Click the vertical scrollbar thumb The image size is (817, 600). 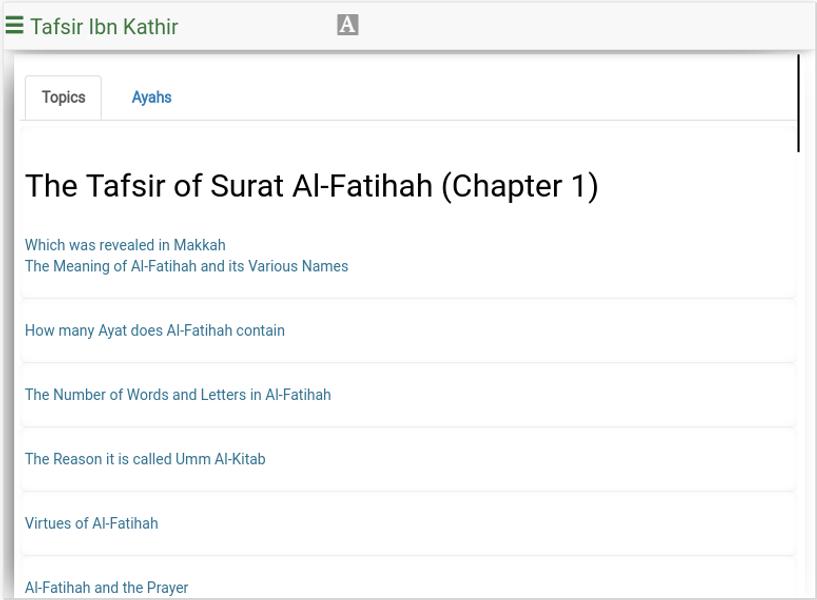[x=798, y=103]
